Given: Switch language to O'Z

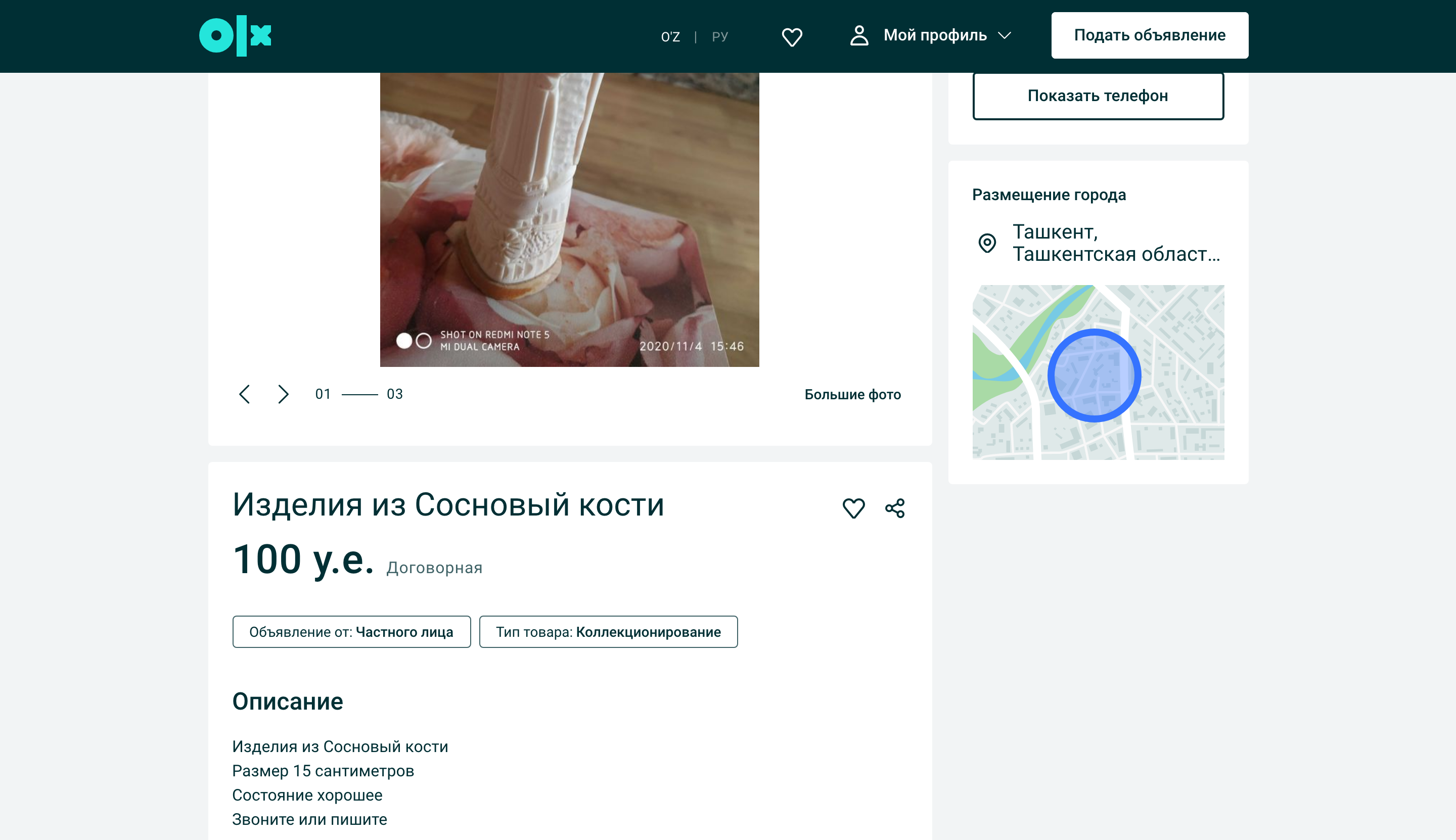Looking at the screenshot, I should point(670,37).
